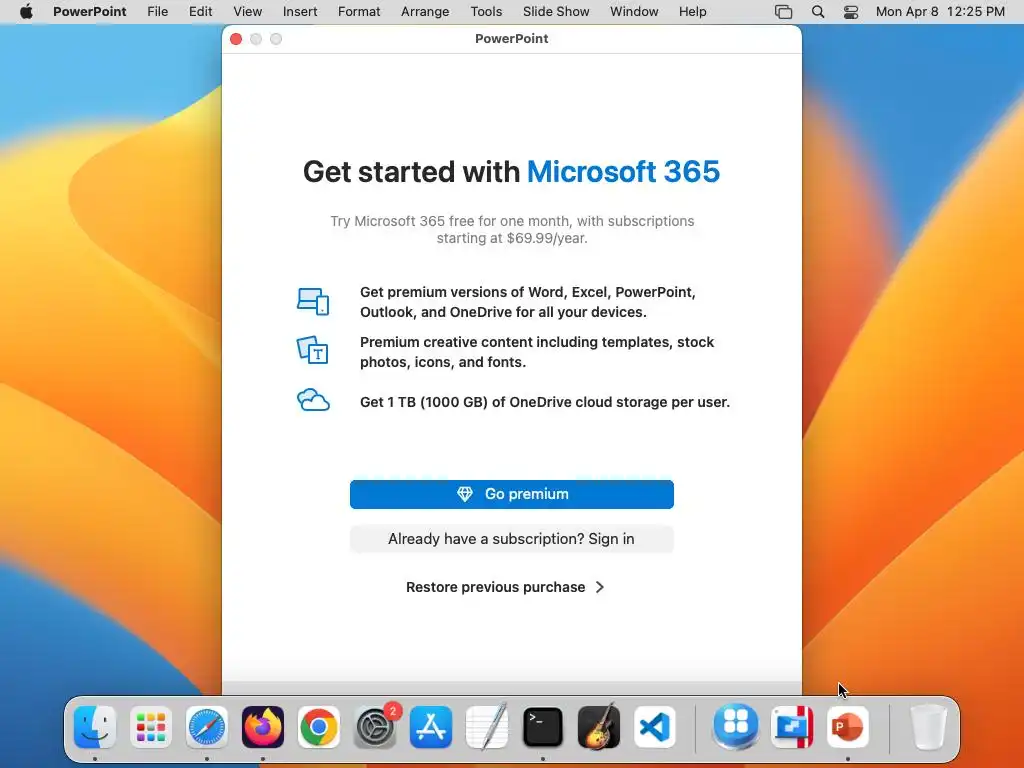The height and width of the screenshot is (768, 1024).
Task: Close the PowerPoint window with red button
Action: [236, 39]
